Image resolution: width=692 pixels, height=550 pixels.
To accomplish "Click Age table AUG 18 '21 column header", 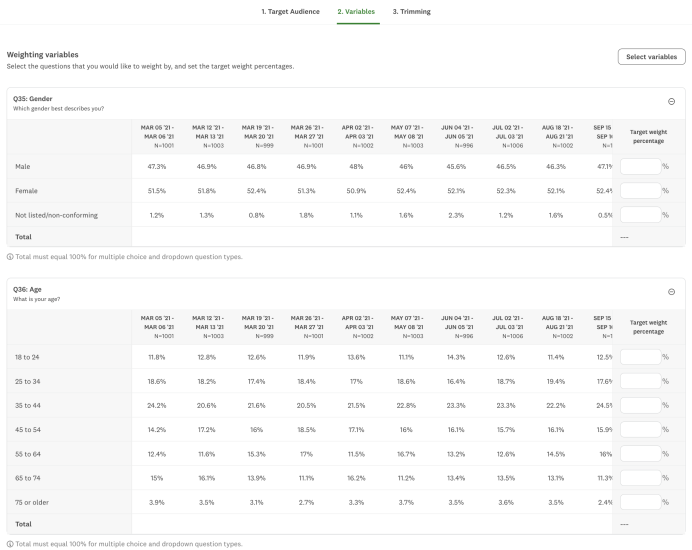I will [558, 327].
